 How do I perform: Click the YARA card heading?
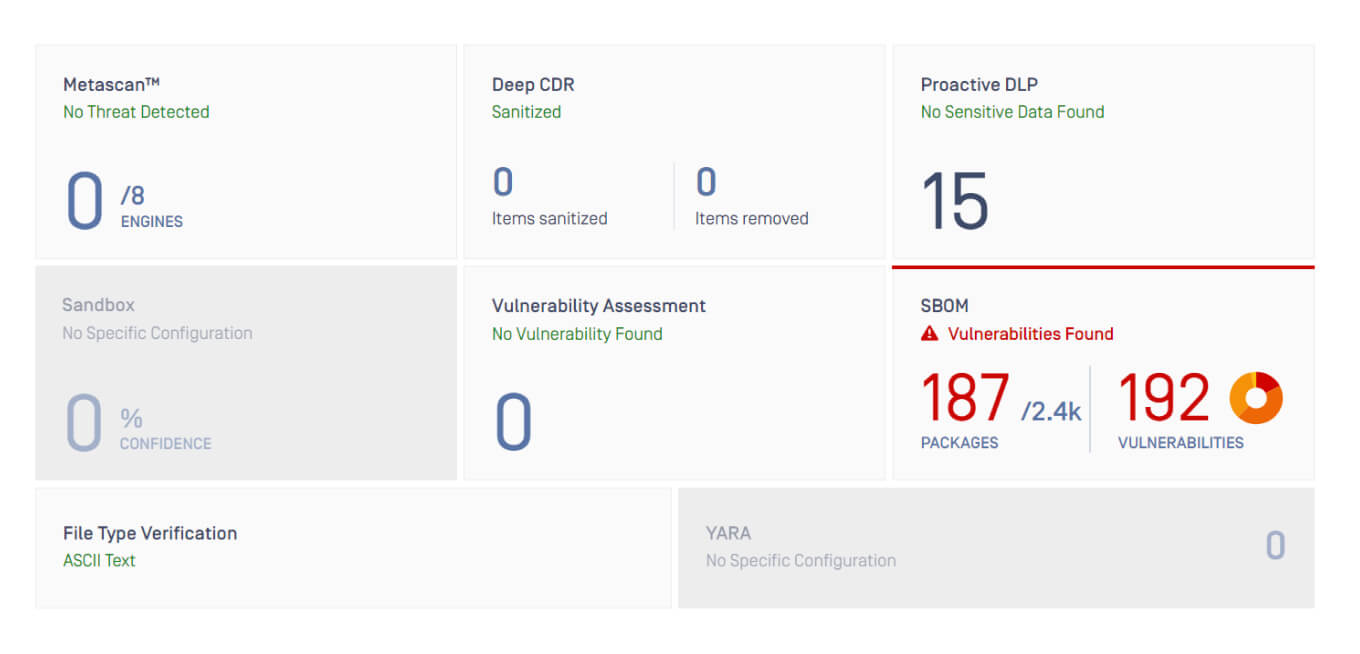pos(728,533)
